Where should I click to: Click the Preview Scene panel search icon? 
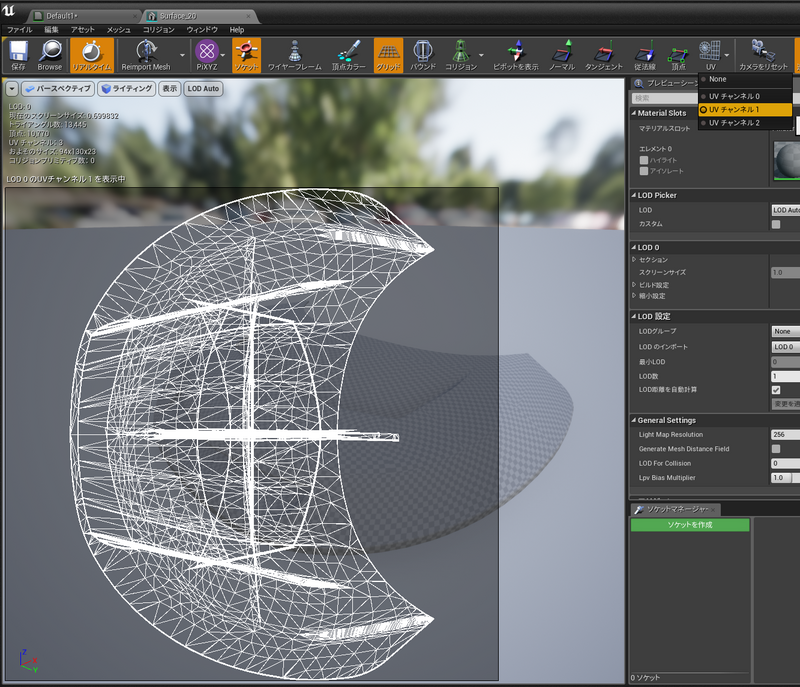tap(638, 84)
